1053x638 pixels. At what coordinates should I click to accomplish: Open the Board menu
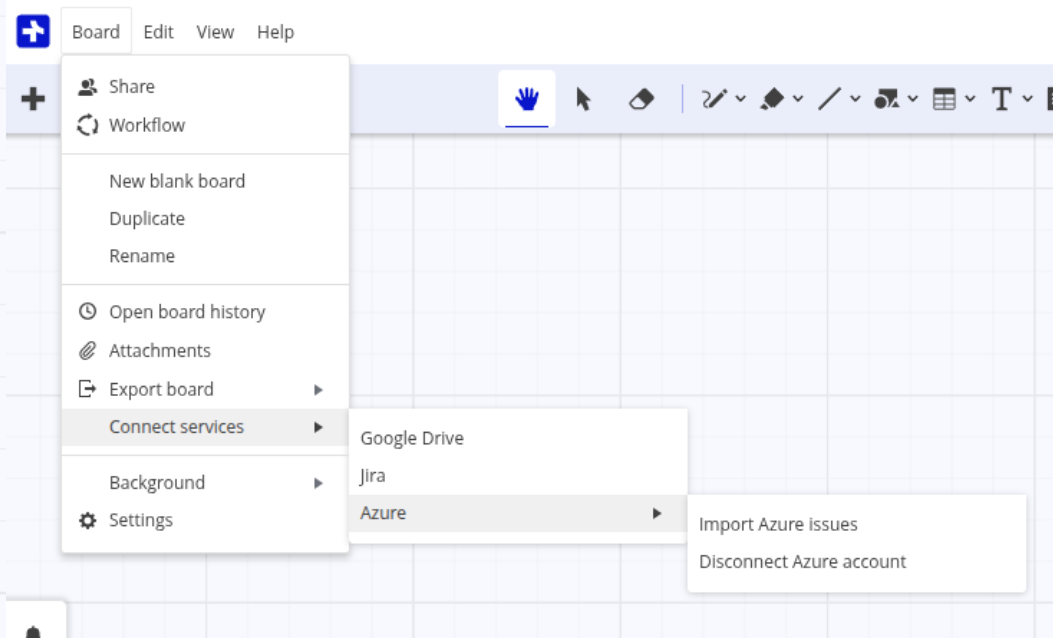[96, 32]
